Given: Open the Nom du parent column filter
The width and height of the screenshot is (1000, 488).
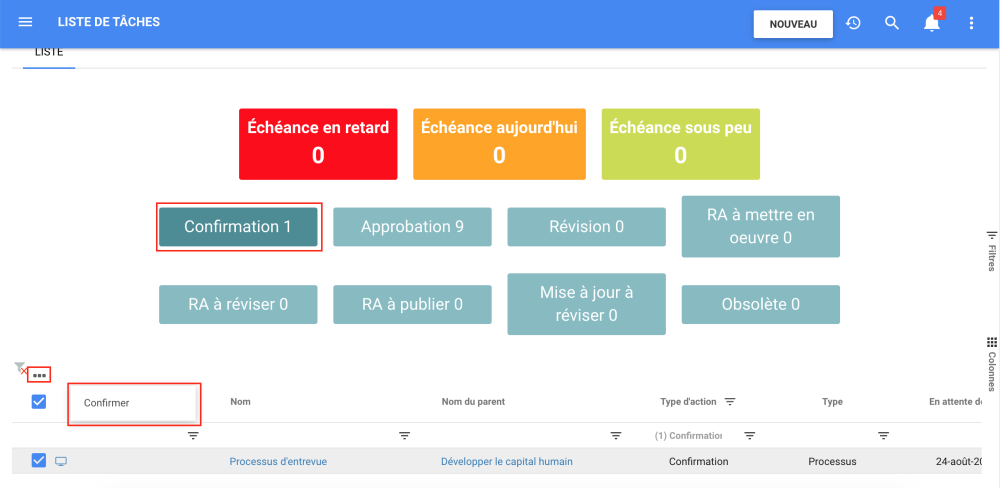Looking at the screenshot, I should coord(616,436).
